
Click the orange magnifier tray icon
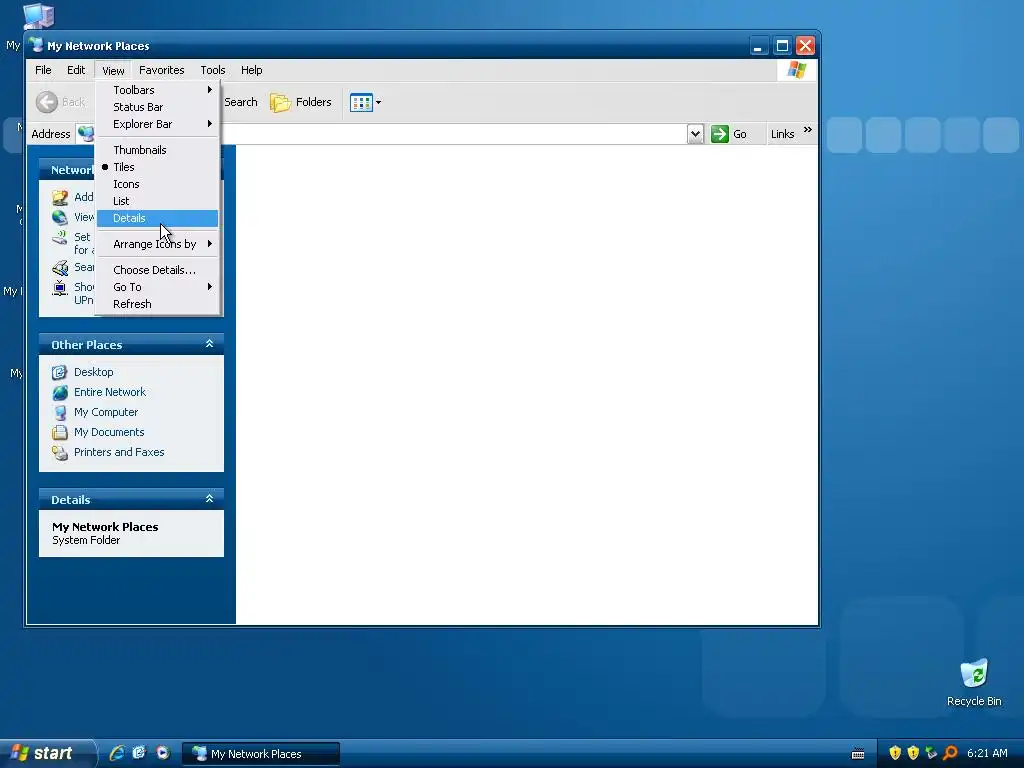[950, 753]
